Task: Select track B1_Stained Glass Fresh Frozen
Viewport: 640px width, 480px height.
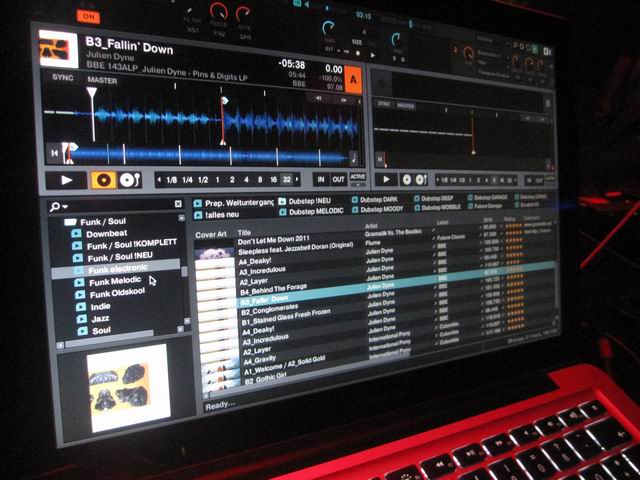Action: coord(286,318)
